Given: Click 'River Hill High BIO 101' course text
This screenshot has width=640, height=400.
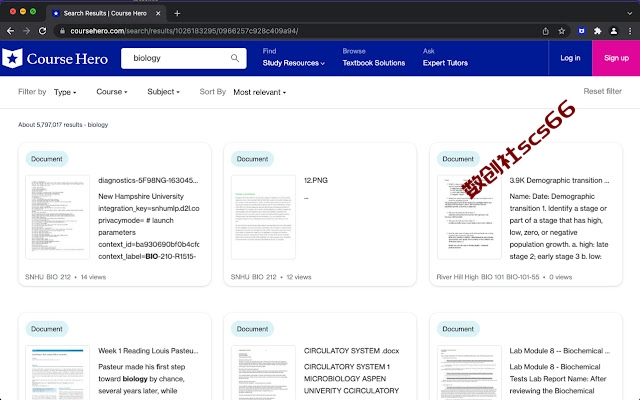Looking at the screenshot, I should [x=488, y=277].
